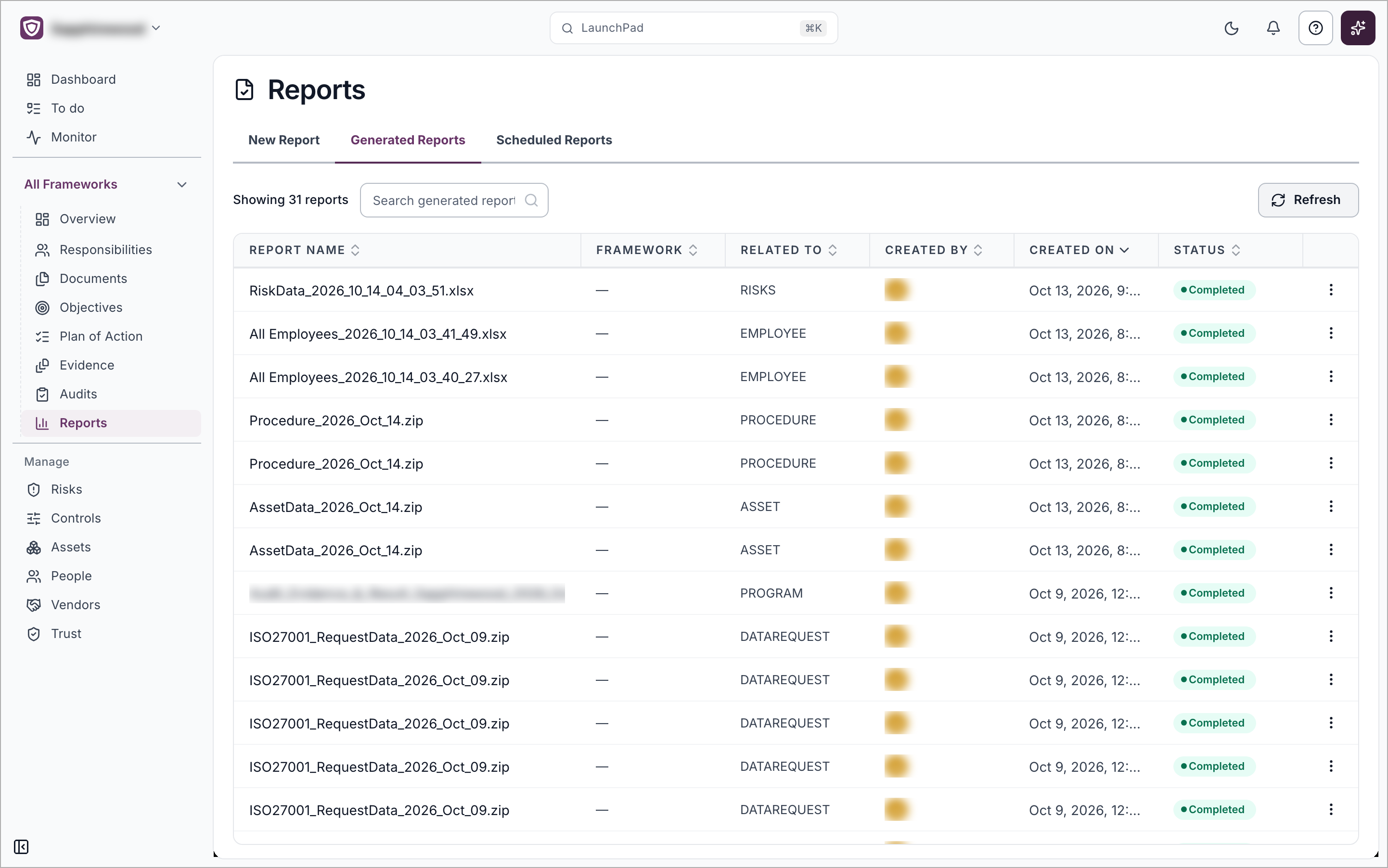Viewport: 1388px width, 868px height.
Task: Open the organization switcher chevron
Action: pyautogui.click(x=155, y=27)
